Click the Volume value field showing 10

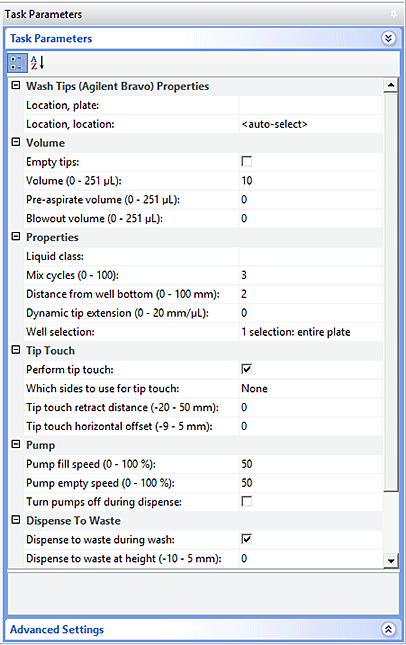(x=311, y=181)
